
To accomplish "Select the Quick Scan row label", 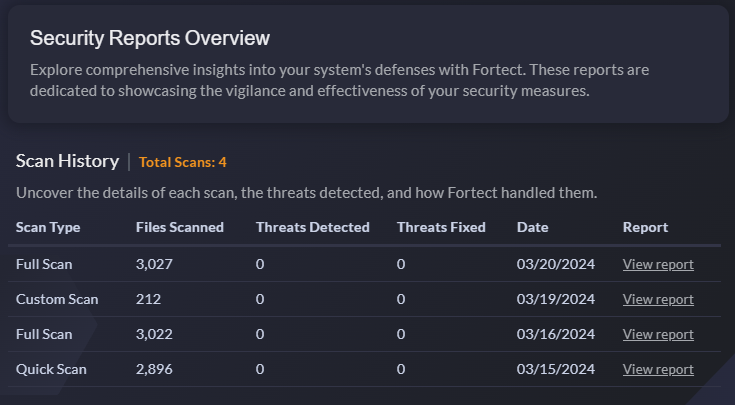I will pos(51,369).
